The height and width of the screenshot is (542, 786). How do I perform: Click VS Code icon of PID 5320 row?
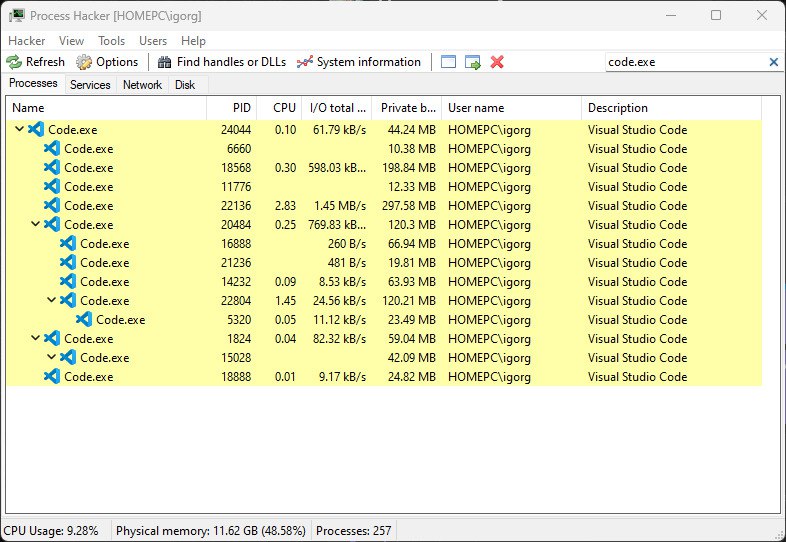point(84,319)
